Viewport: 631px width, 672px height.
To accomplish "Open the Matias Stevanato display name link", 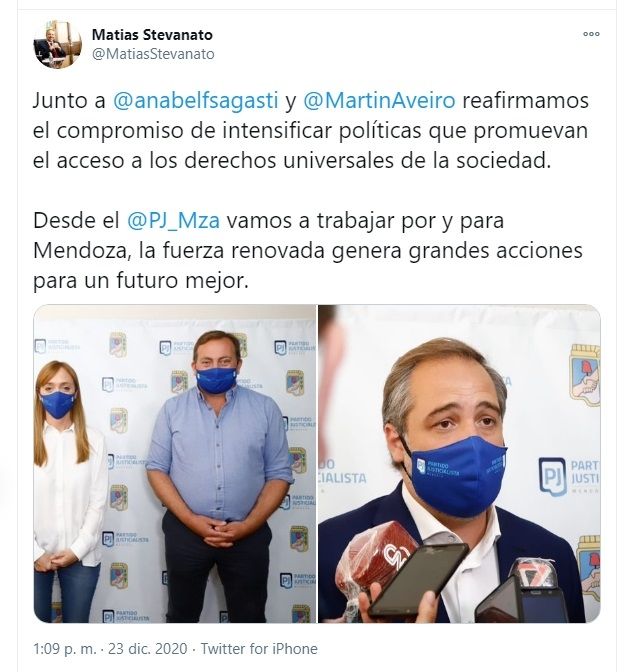I will (152, 34).
